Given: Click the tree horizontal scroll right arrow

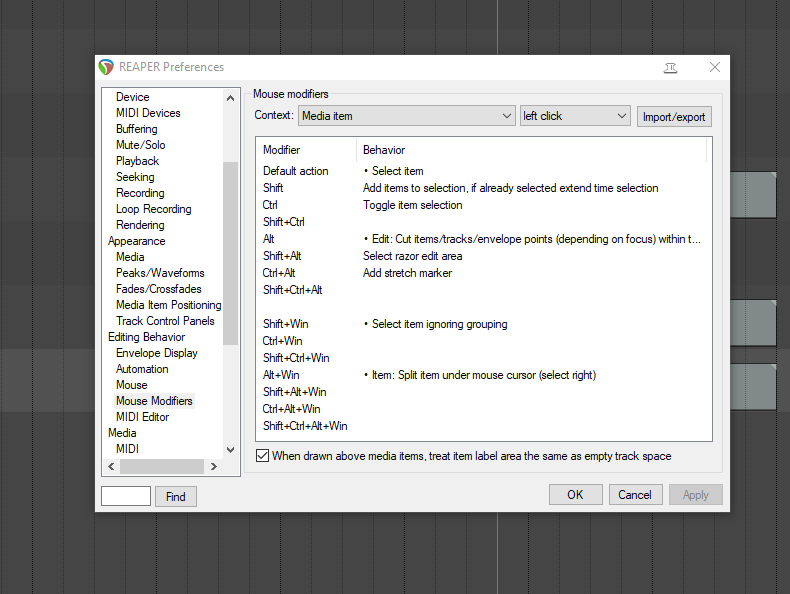Looking at the screenshot, I should click(x=214, y=466).
